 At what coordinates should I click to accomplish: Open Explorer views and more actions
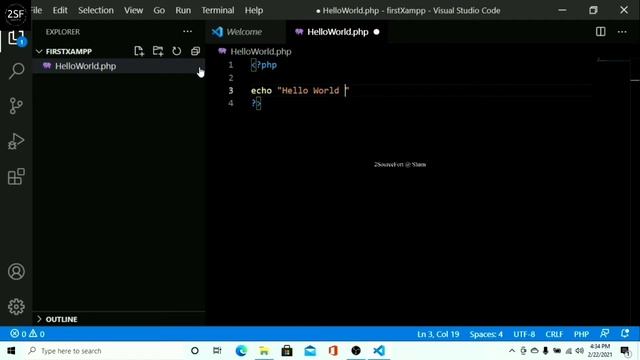point(187,31)
